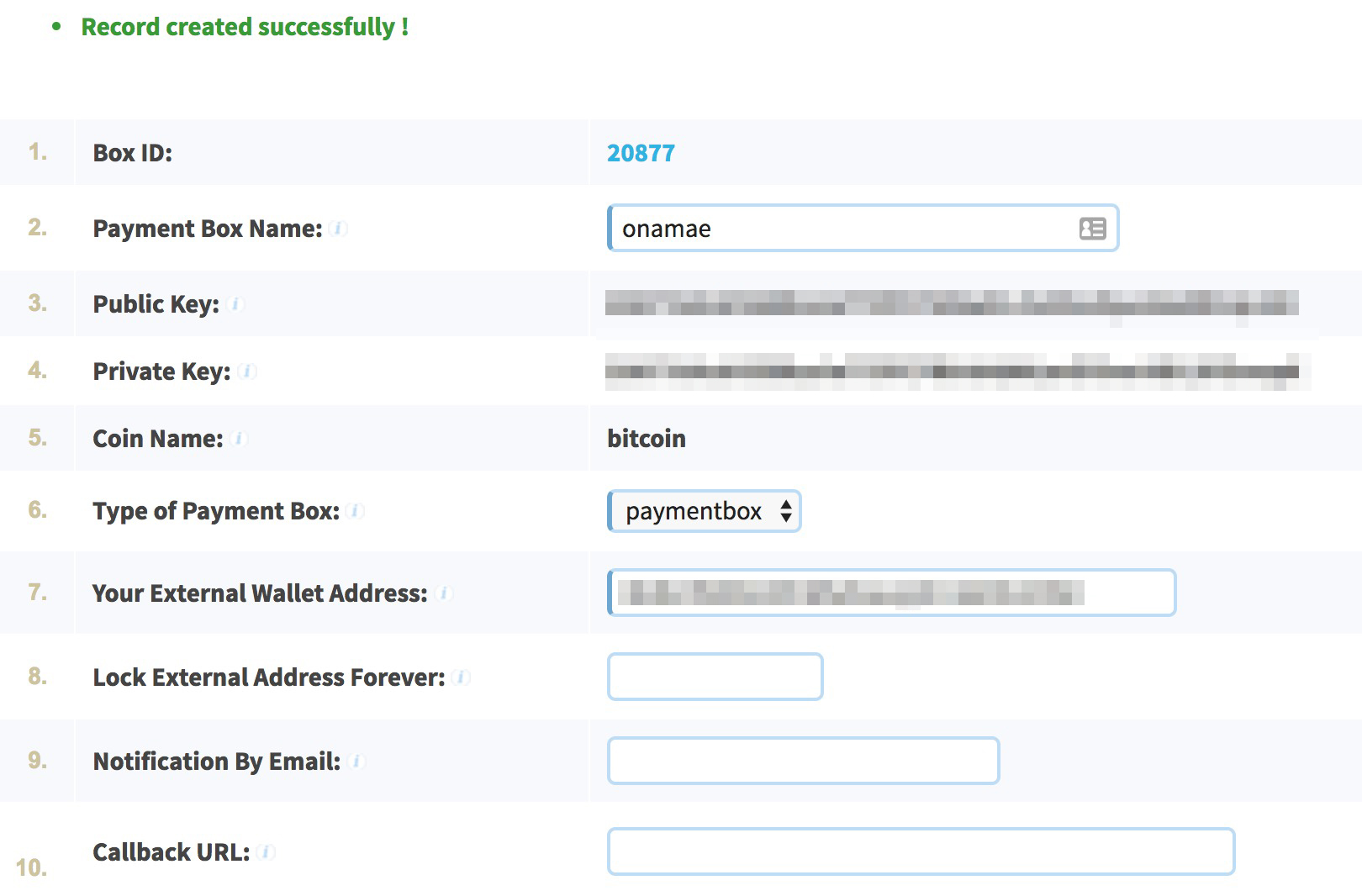
Task: Click info icon beside Lock External Address Forever
Action: pos(461,677)
